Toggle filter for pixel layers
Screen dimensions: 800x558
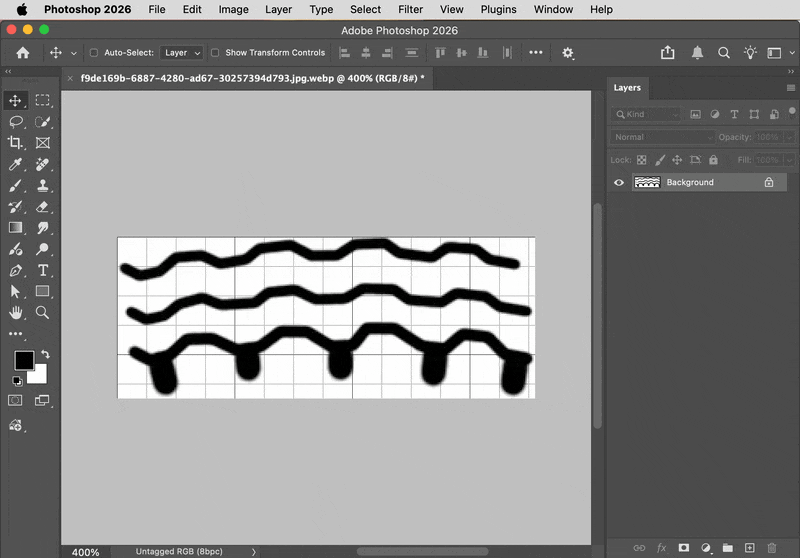(x=695, y=114)
